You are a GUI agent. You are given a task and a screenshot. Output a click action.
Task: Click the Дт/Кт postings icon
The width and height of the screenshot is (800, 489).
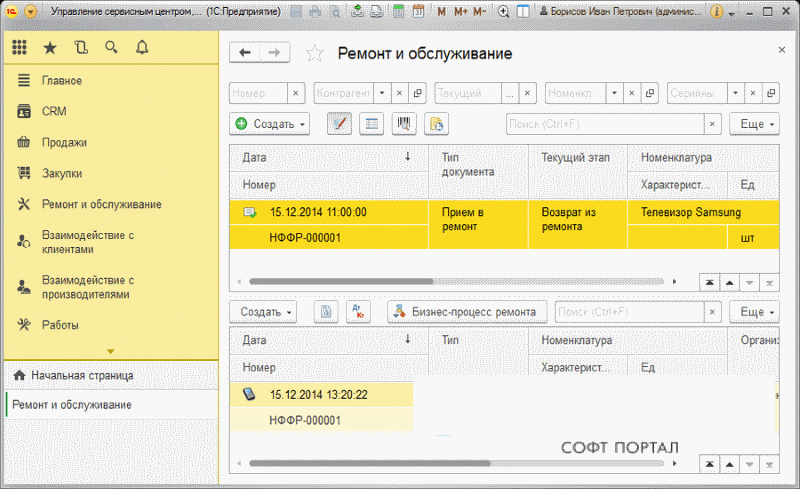(358, 312)
